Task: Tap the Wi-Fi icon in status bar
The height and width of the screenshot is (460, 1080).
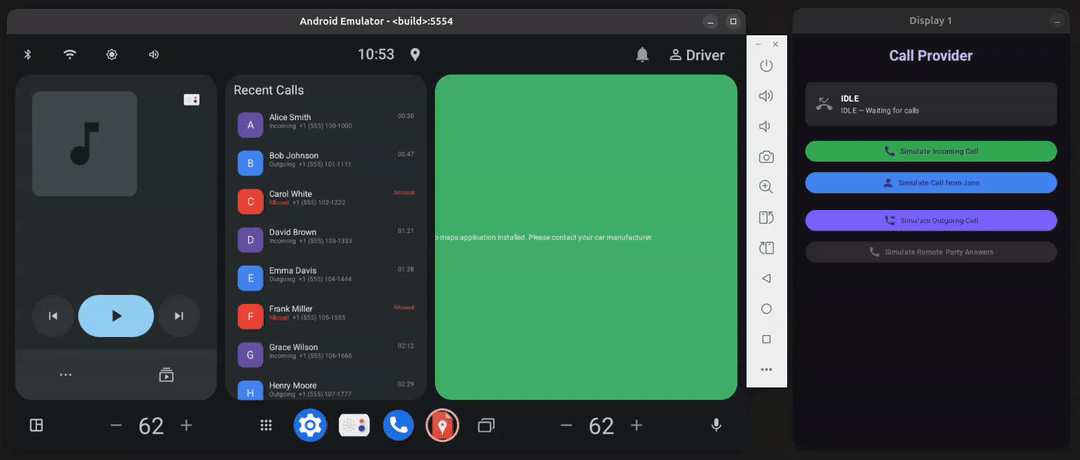Action: [70, 54]
